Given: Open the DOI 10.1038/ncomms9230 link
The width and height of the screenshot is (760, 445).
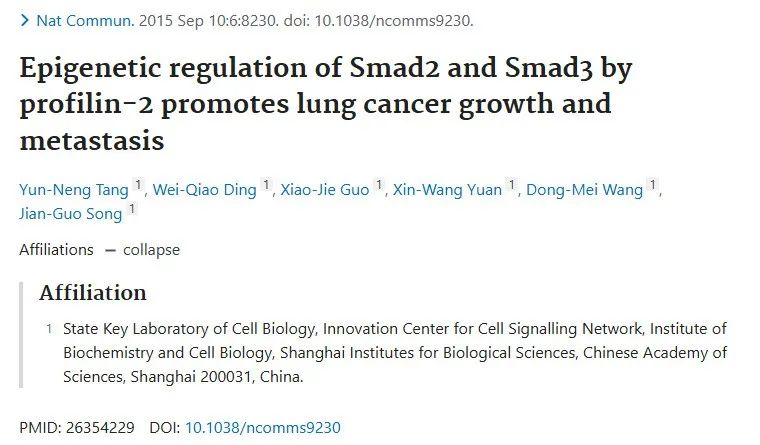Looking at the screenshot, I should pyautogui.click(x=263, y=428).
